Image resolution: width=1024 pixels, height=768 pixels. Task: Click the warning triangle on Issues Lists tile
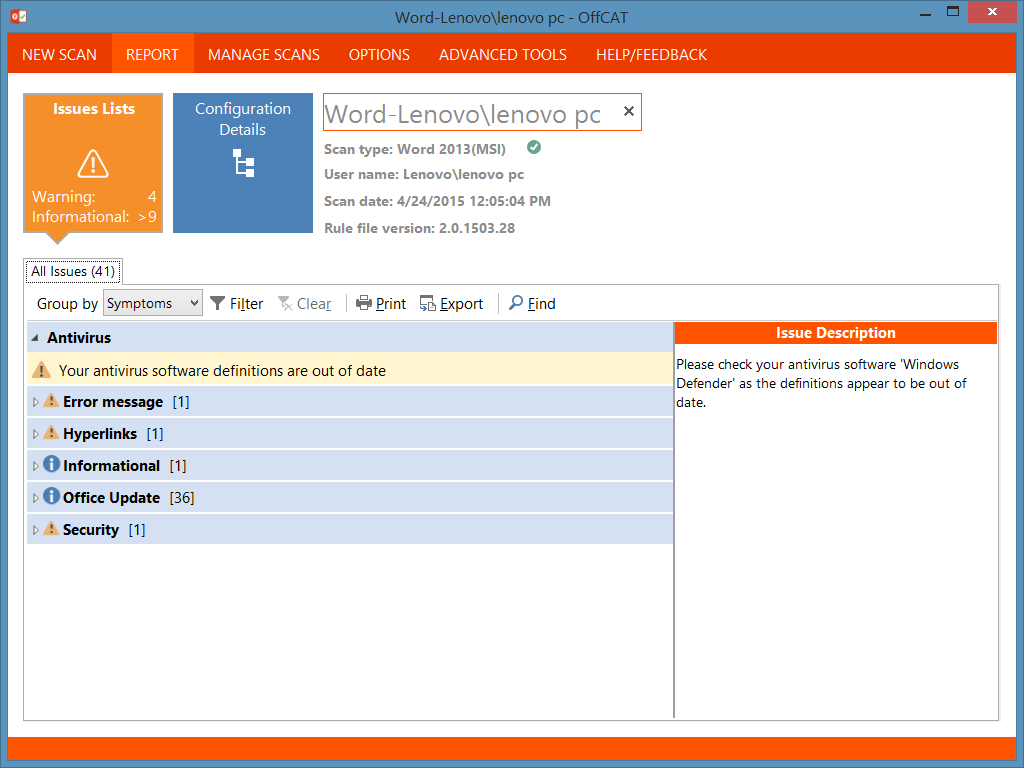tap(92, 163)
